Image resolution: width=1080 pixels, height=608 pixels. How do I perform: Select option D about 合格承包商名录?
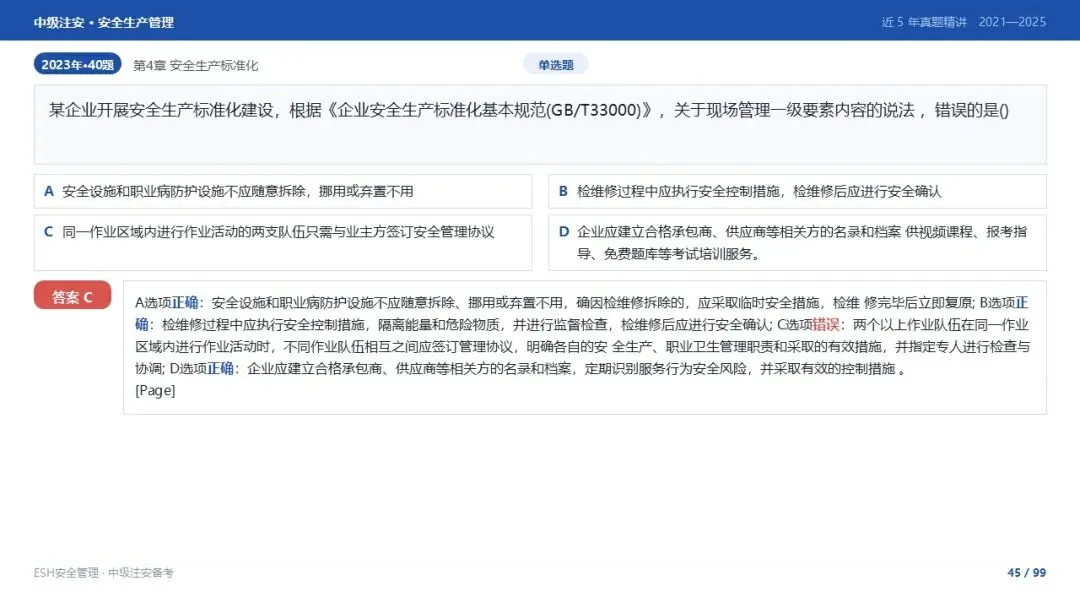coord(798,242)
